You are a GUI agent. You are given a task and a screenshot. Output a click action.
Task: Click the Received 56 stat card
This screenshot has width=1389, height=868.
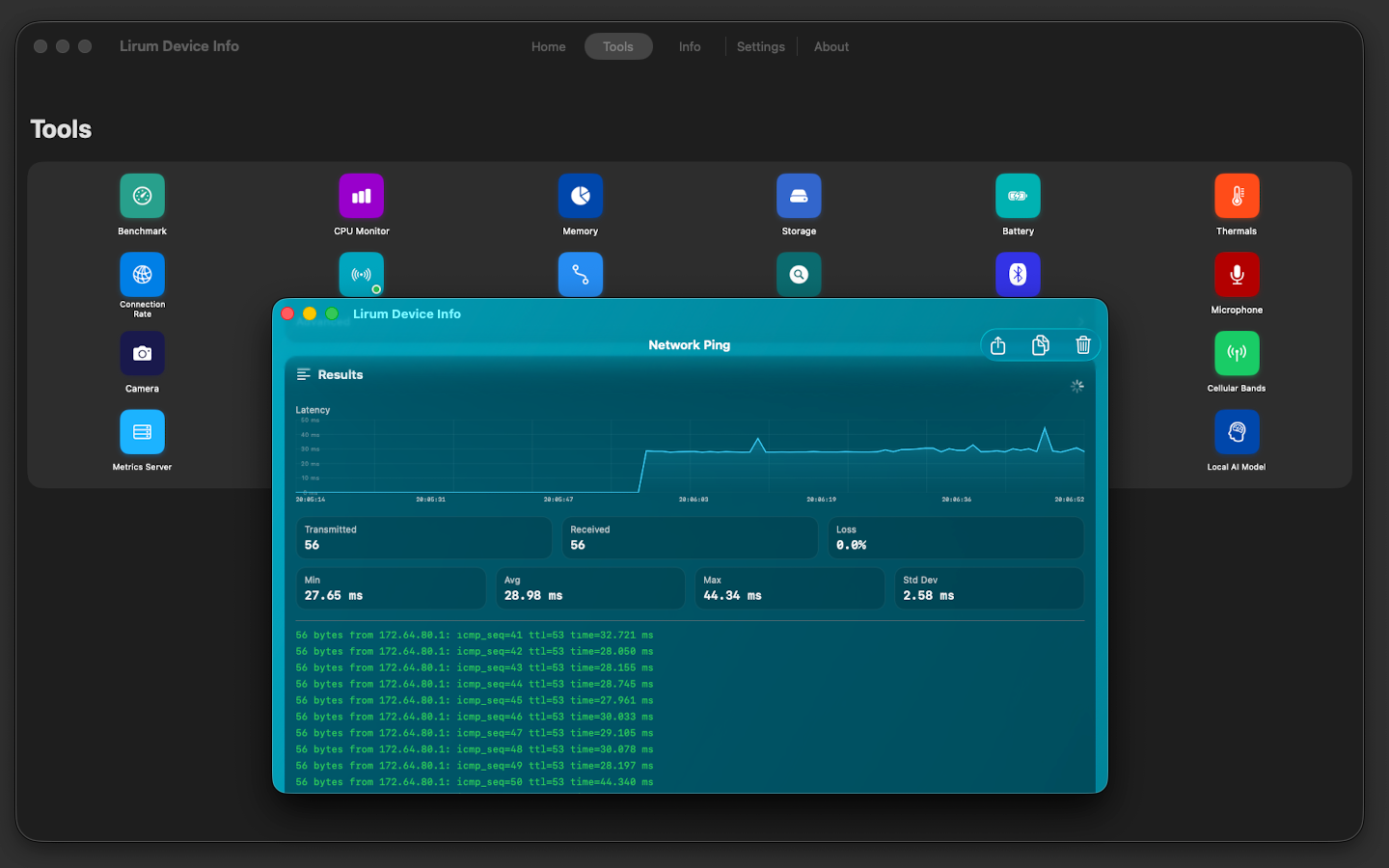(690, 538)
